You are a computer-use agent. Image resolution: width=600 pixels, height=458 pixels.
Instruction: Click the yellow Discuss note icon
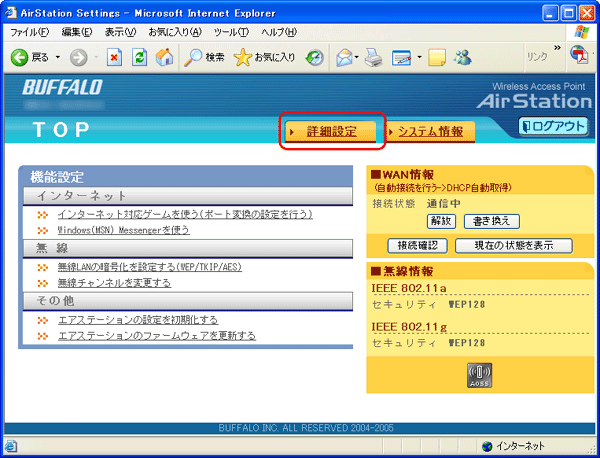tap(437, 58)
